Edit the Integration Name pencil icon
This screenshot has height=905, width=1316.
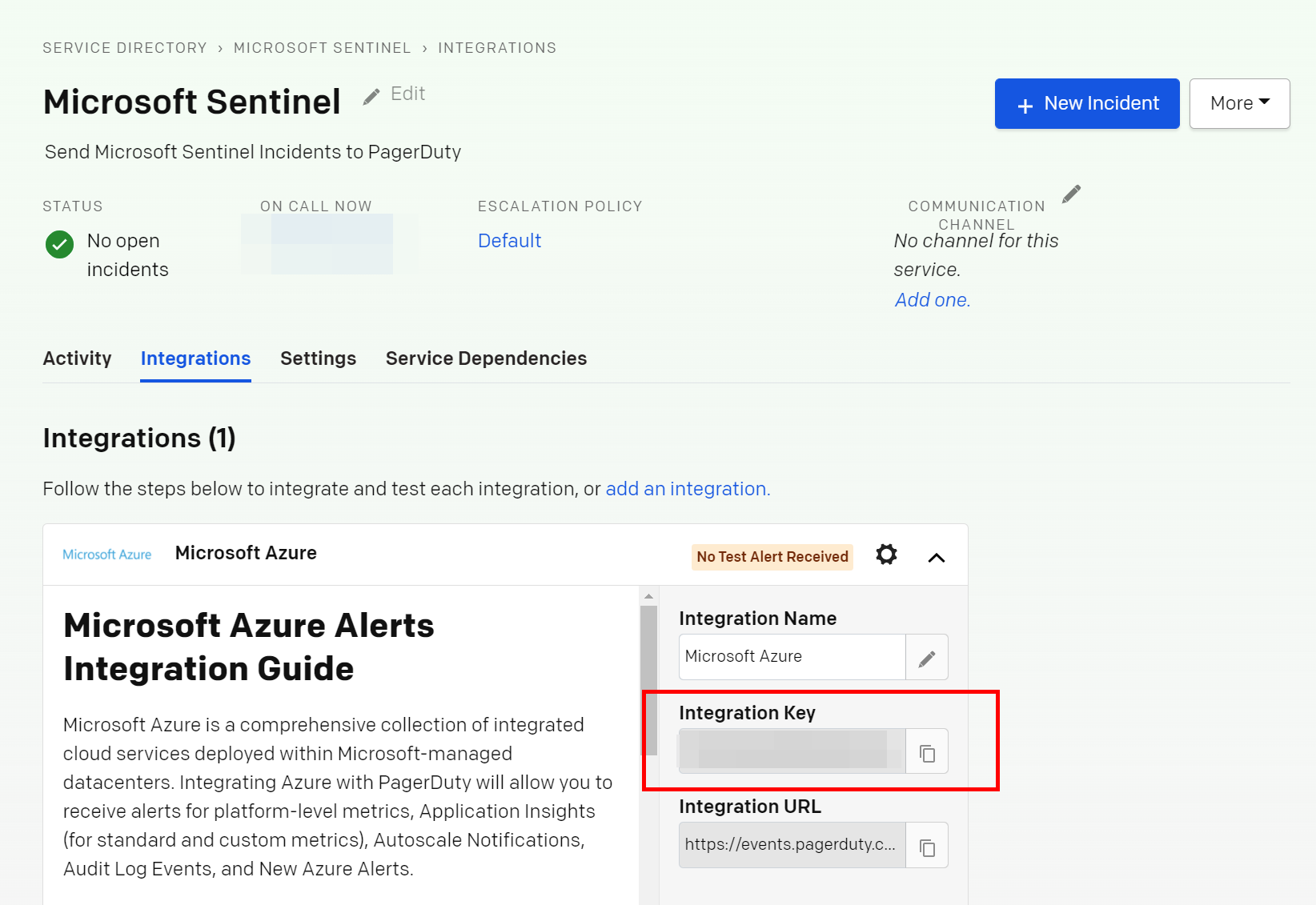click(x=927, y=658)
